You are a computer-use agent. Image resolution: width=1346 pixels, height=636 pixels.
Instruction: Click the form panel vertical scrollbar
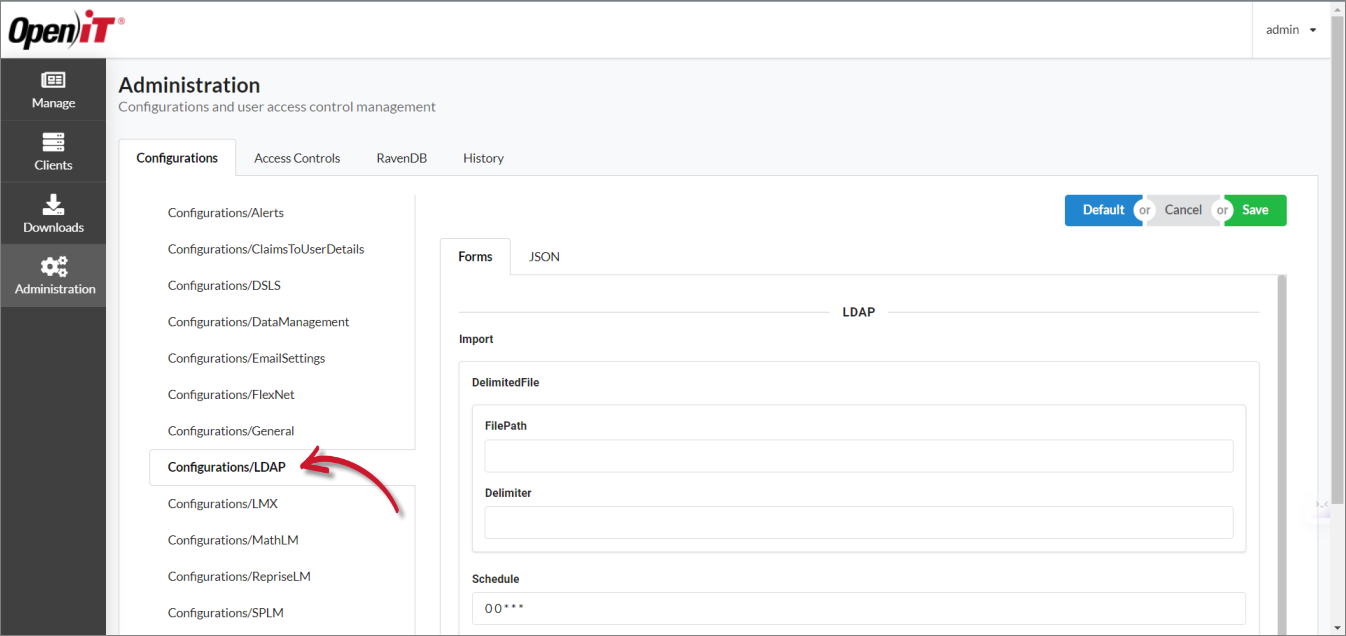(1282, 455)
